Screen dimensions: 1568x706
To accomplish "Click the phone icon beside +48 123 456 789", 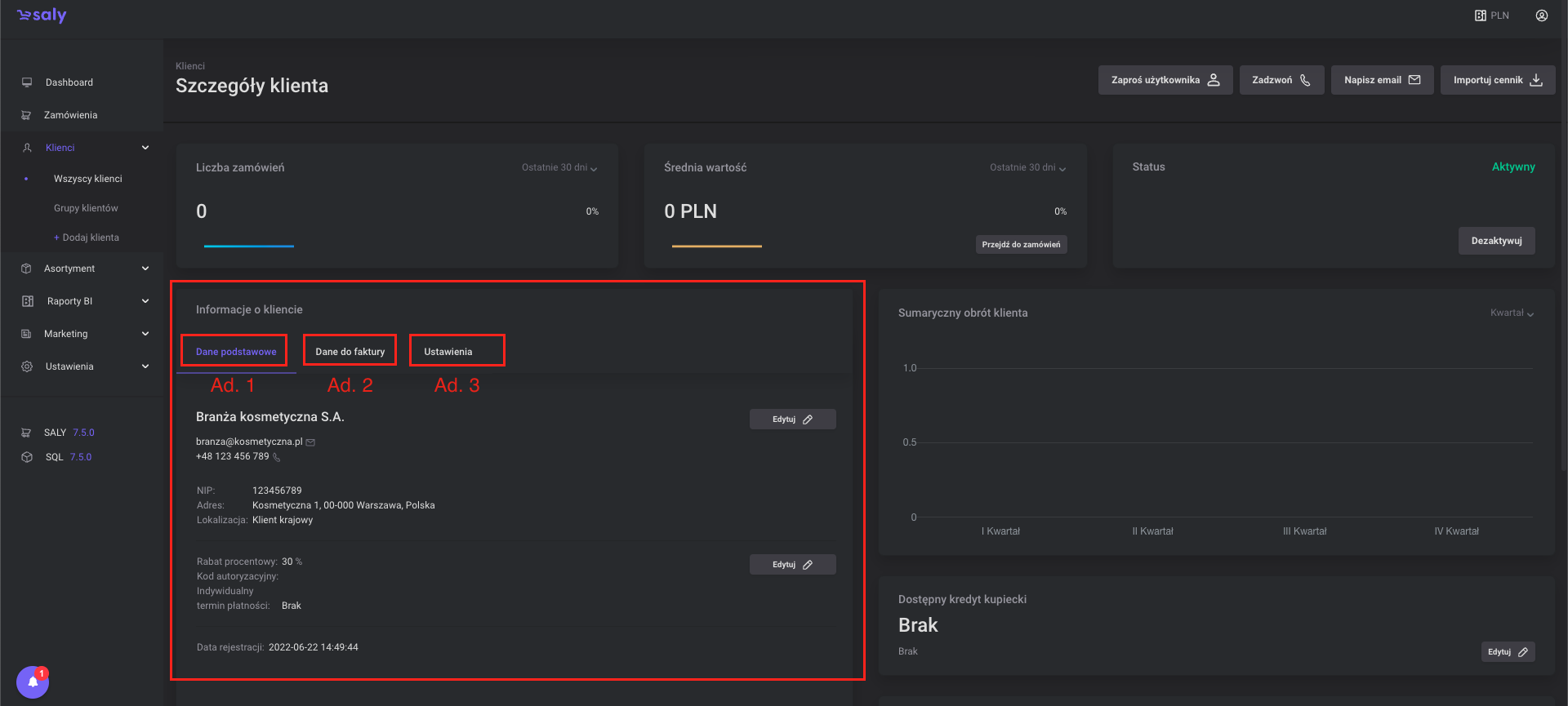I will [x=277, y=457].
